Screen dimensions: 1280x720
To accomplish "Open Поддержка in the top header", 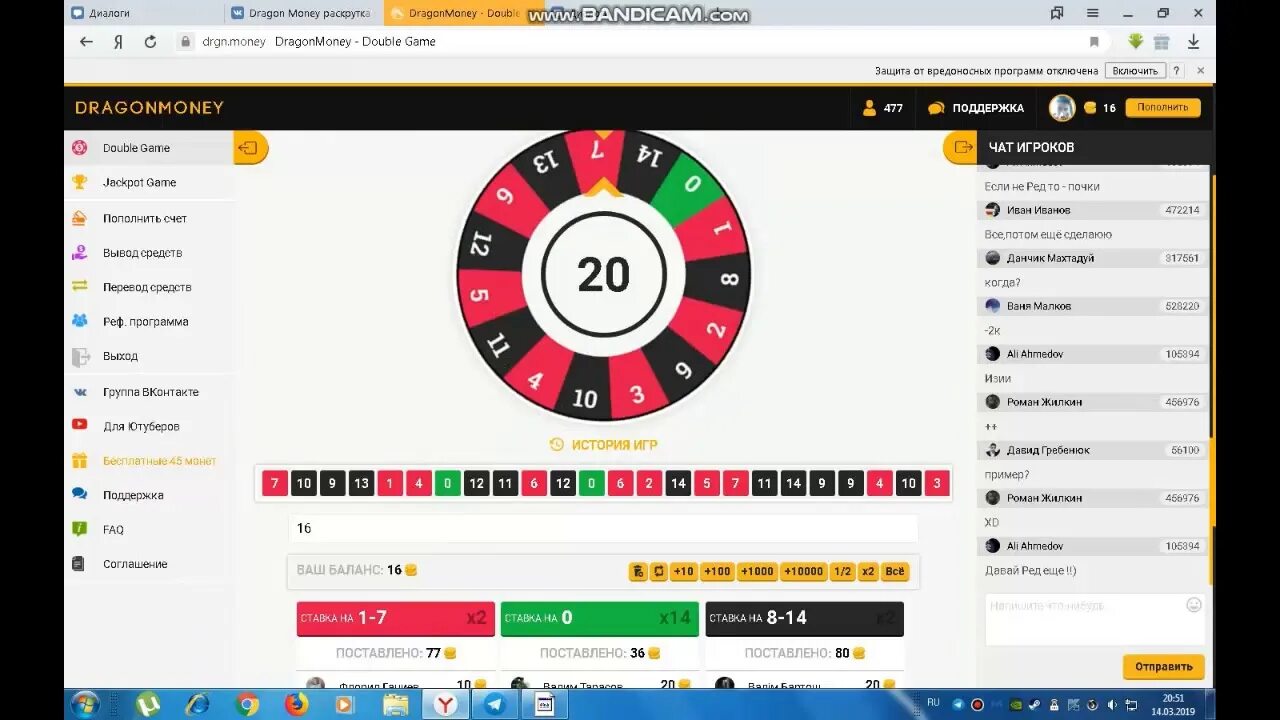I will click(x=976, y=108).
